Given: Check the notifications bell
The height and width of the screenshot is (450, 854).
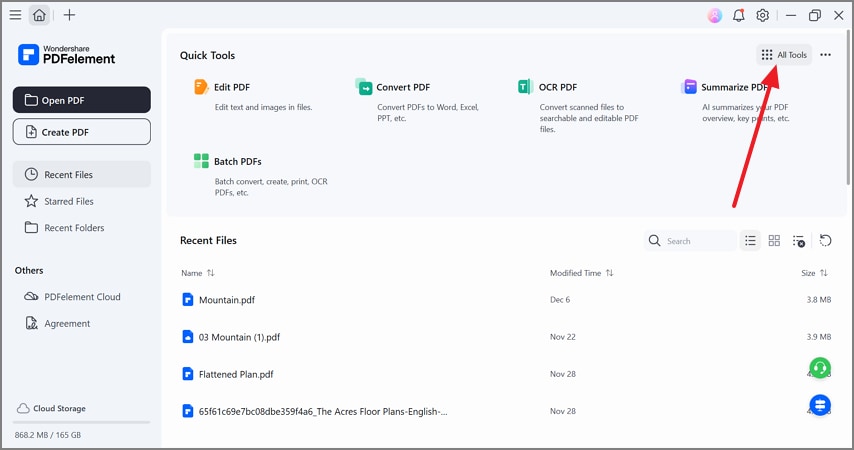Looking at the screenshot, I should click(739, 15).
